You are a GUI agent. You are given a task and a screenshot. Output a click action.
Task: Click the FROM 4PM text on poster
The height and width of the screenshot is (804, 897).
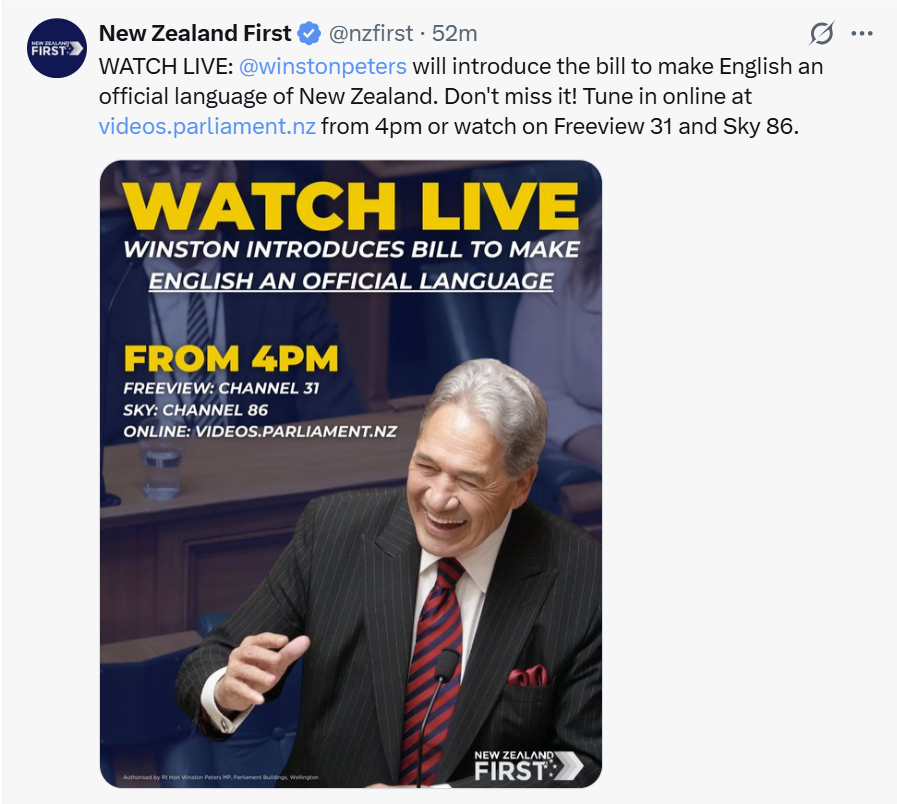tap(231, 359)
